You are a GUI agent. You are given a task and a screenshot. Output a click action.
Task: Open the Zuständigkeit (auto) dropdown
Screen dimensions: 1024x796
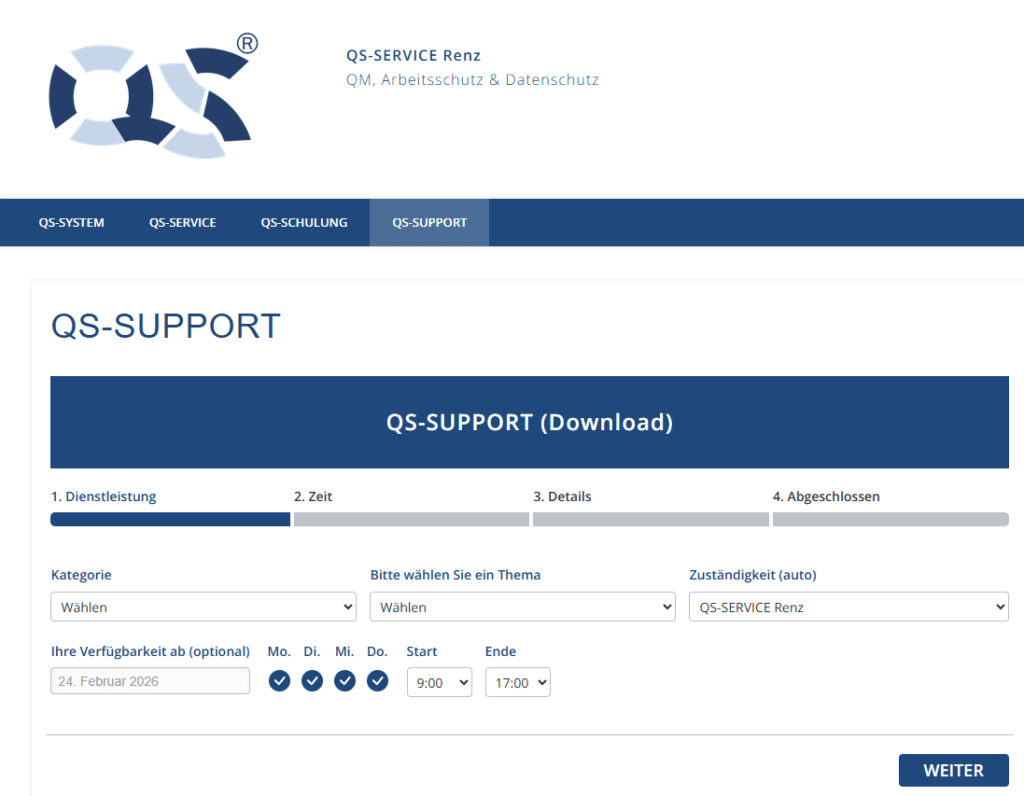(848, 607)
